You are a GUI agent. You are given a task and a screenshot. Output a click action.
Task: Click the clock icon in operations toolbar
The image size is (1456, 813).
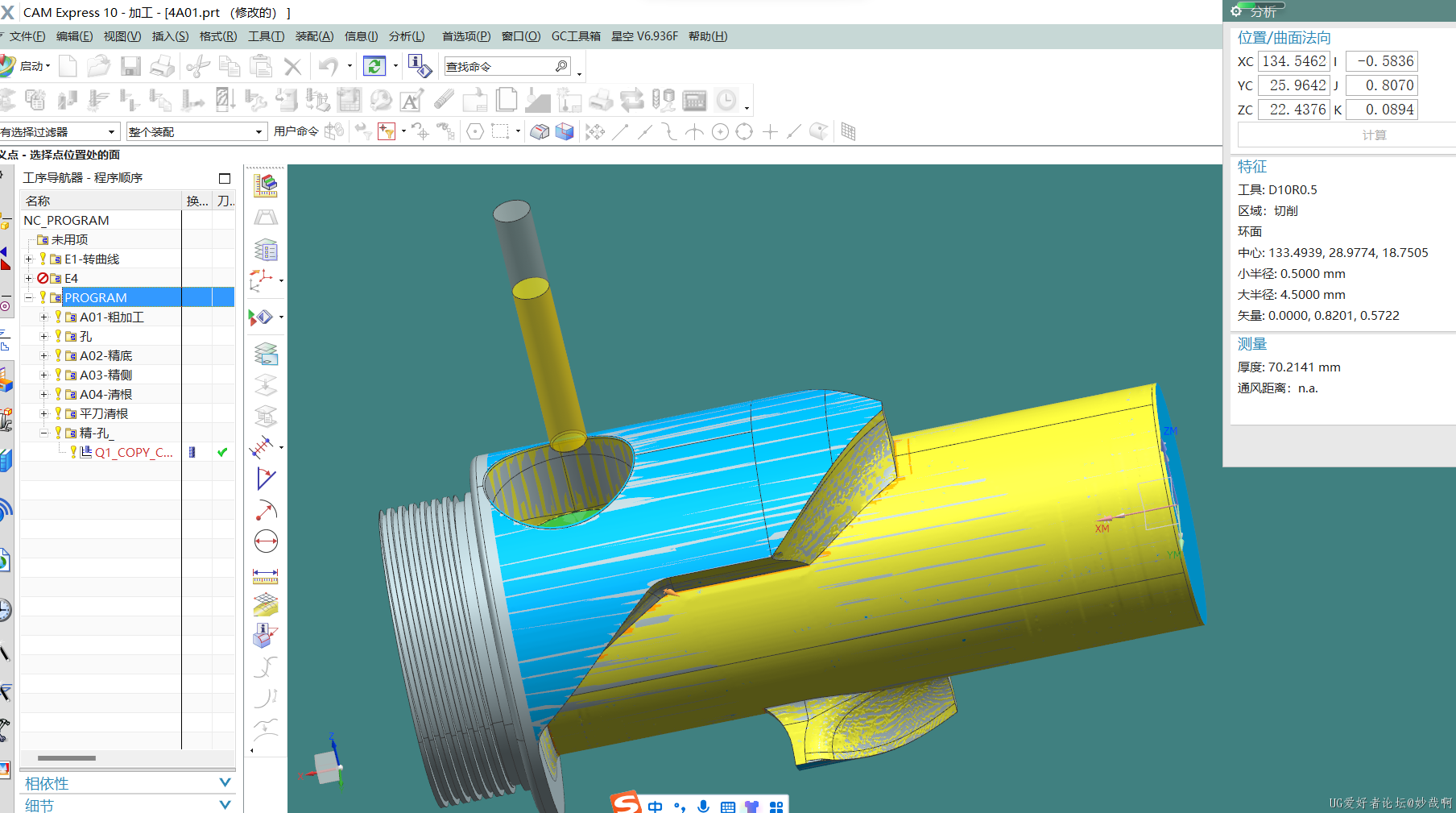726,100
